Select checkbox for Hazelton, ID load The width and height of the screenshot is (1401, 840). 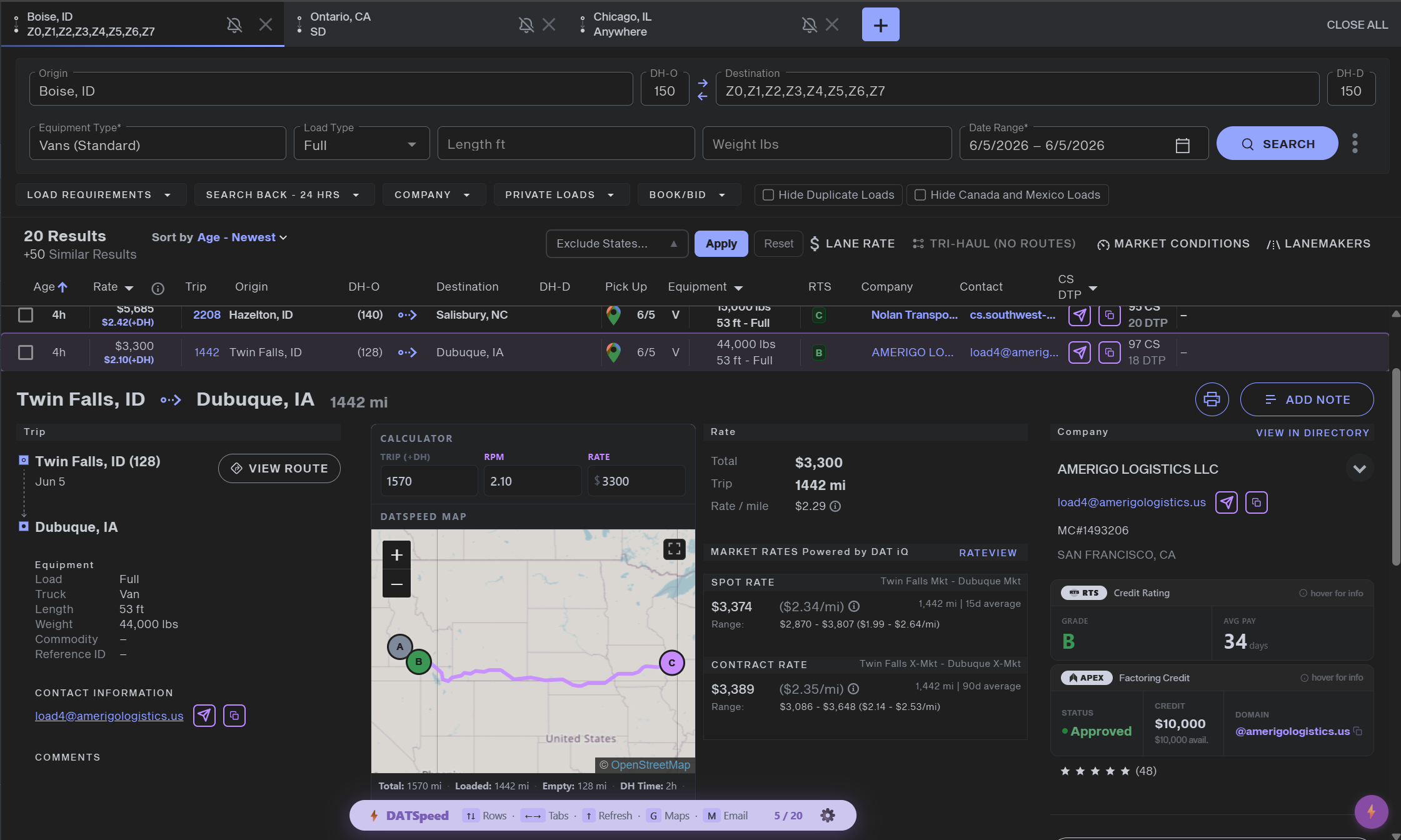[26, 315]
